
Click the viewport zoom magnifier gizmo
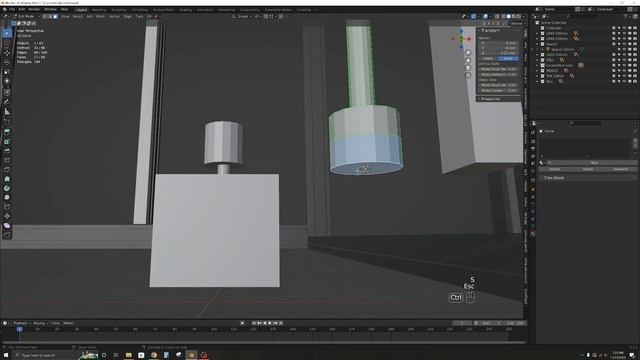tap(468, 53)
